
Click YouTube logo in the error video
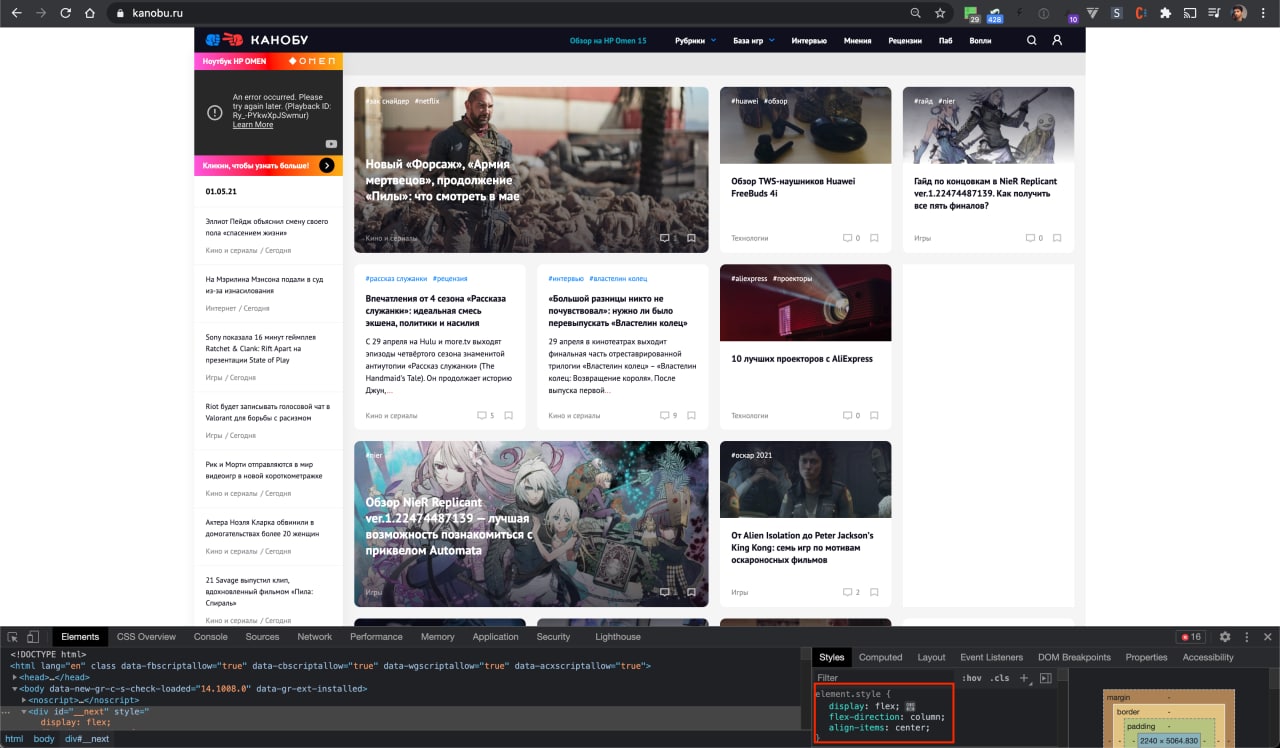[x=330, y=143]
